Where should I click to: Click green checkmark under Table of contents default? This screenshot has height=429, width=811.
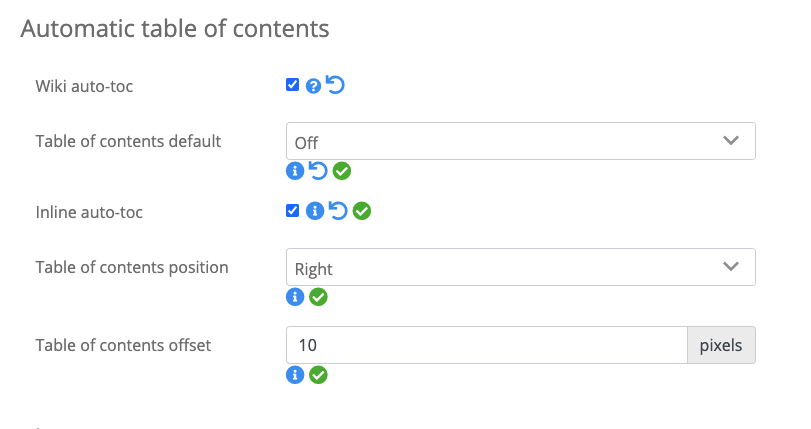342,171
